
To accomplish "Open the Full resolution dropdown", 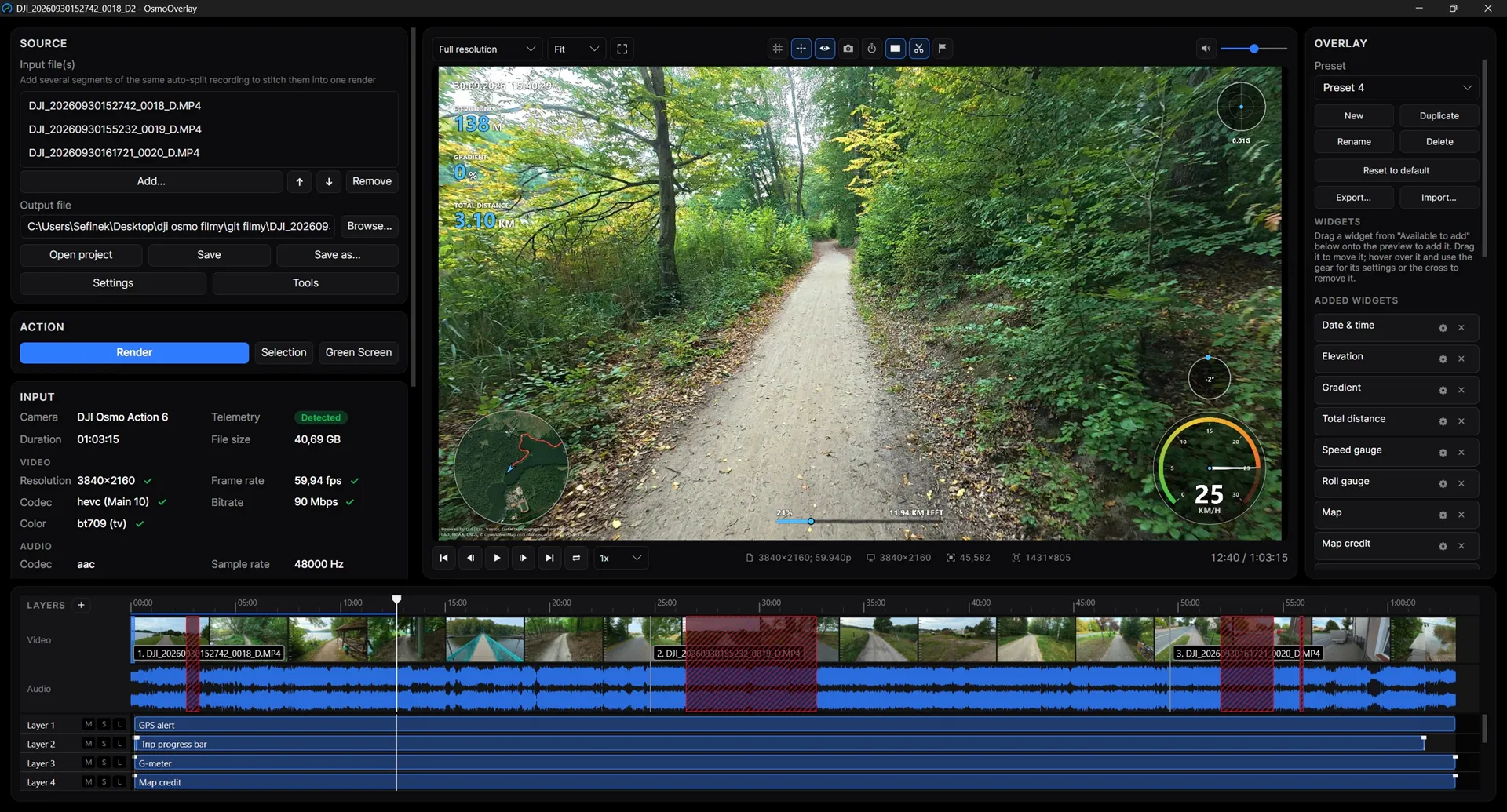I will 487,49.
